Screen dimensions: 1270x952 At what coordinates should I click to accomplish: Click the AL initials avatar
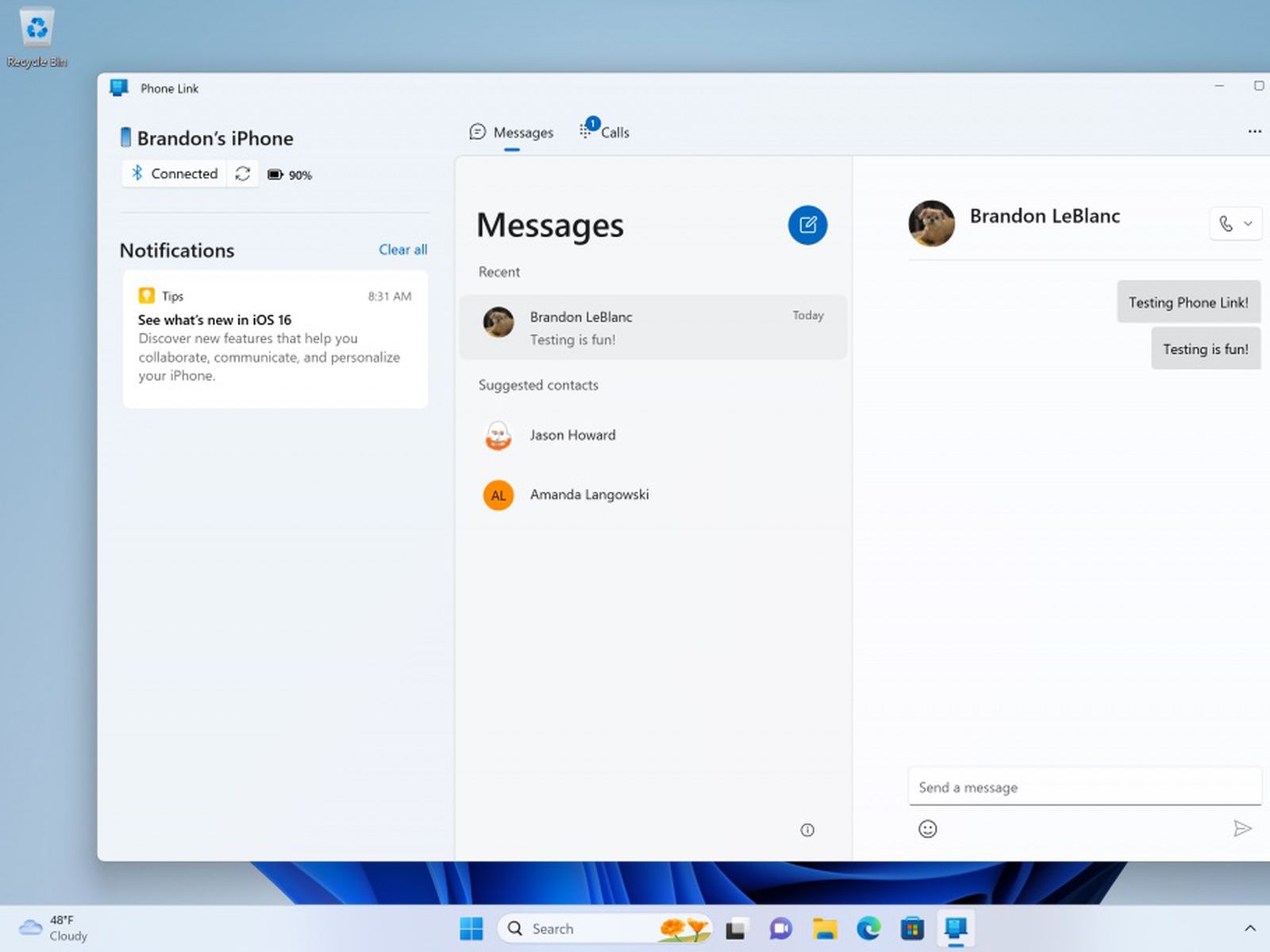[x=498, y=495]
